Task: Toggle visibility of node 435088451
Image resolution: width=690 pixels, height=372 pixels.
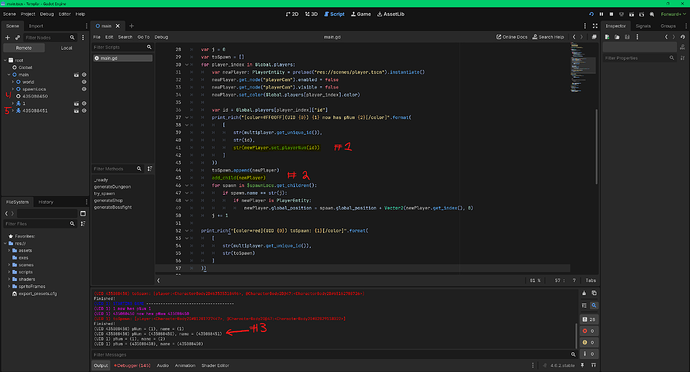Action: [84, 110]
